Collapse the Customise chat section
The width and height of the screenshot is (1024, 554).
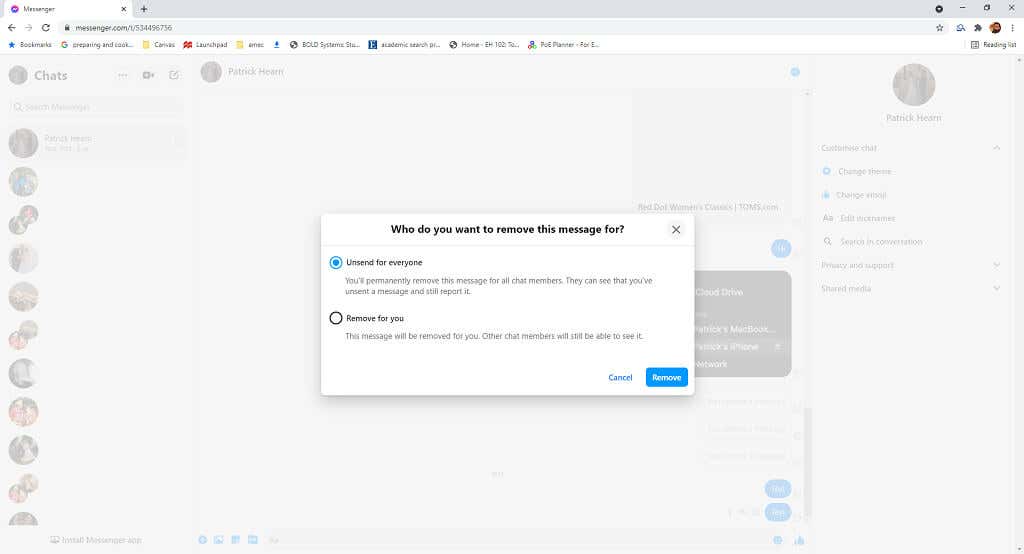[x=996, y=148]
